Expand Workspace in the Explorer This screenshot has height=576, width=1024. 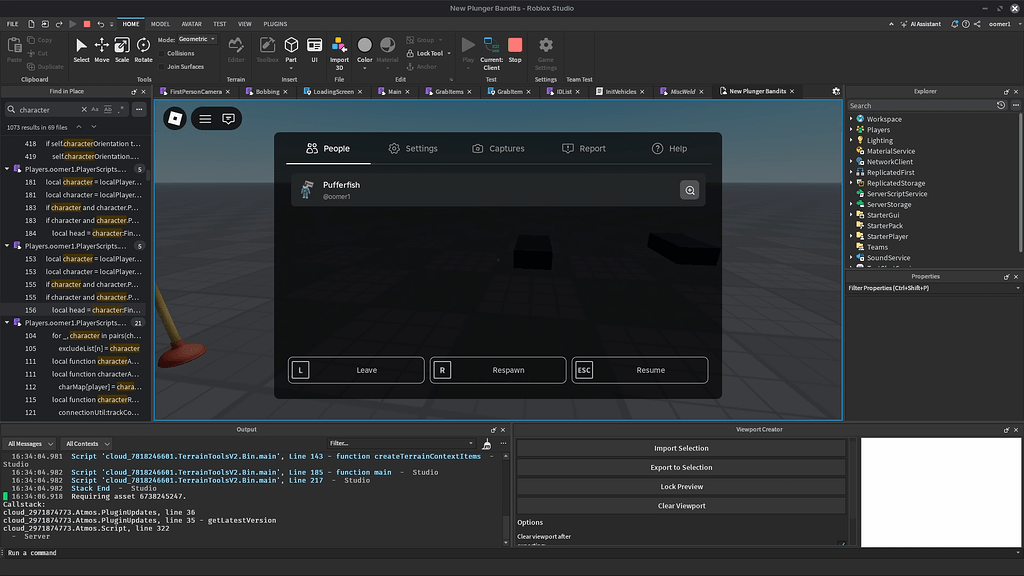click(x=852, y=118)
